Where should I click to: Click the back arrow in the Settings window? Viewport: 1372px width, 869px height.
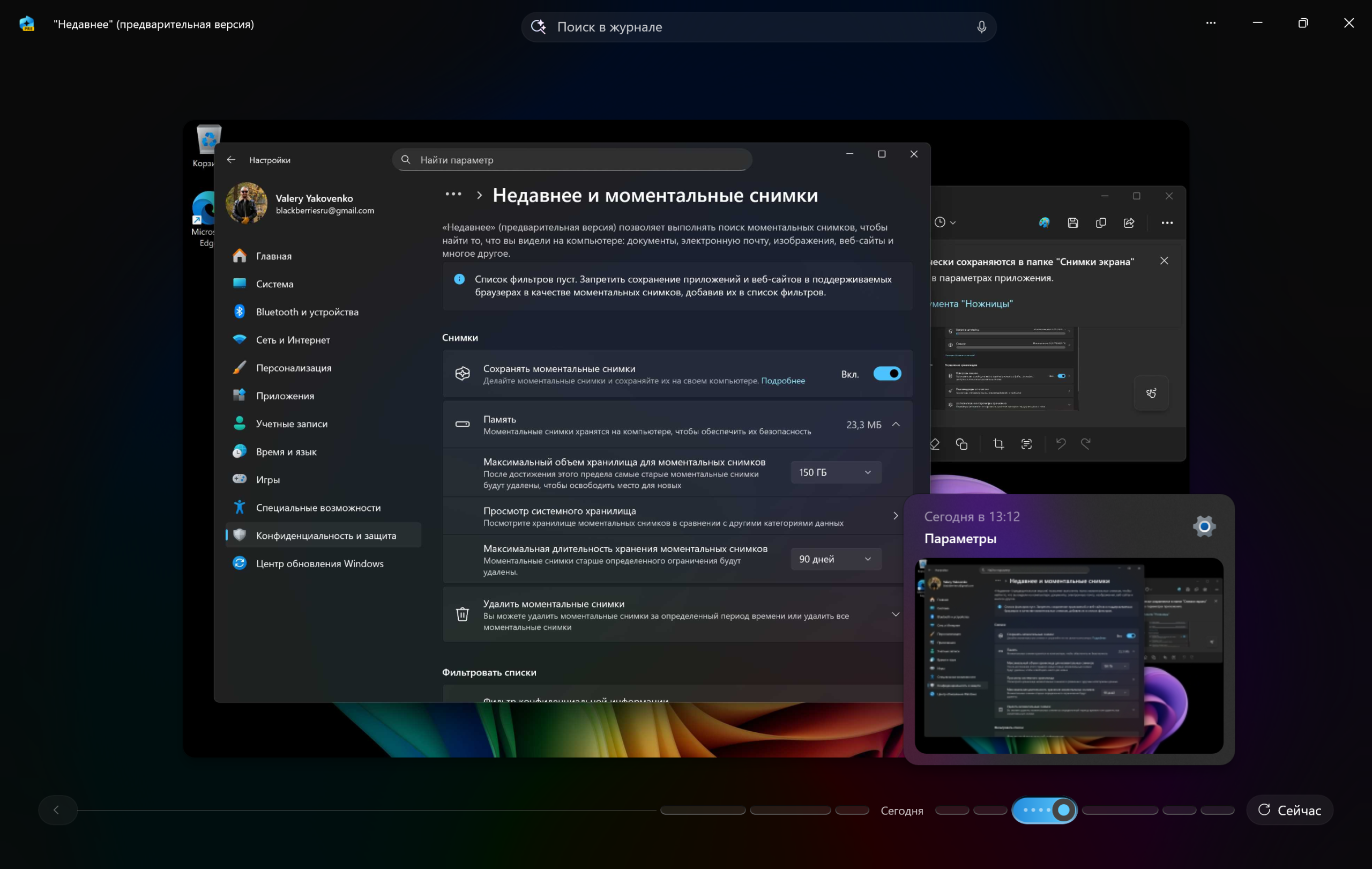pyautogui.click(x=231, y=160)
